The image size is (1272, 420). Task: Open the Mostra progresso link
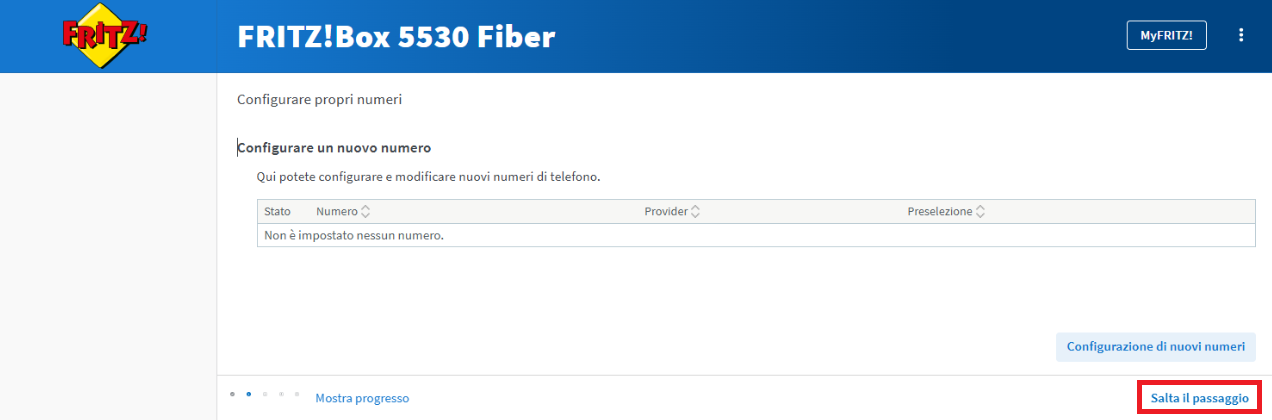coord(362,398)
